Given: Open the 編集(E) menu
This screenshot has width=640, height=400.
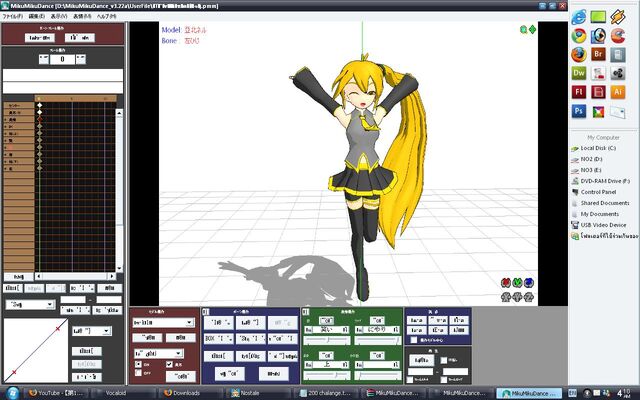Looking at the screenshot, I should tap(37, 16).
